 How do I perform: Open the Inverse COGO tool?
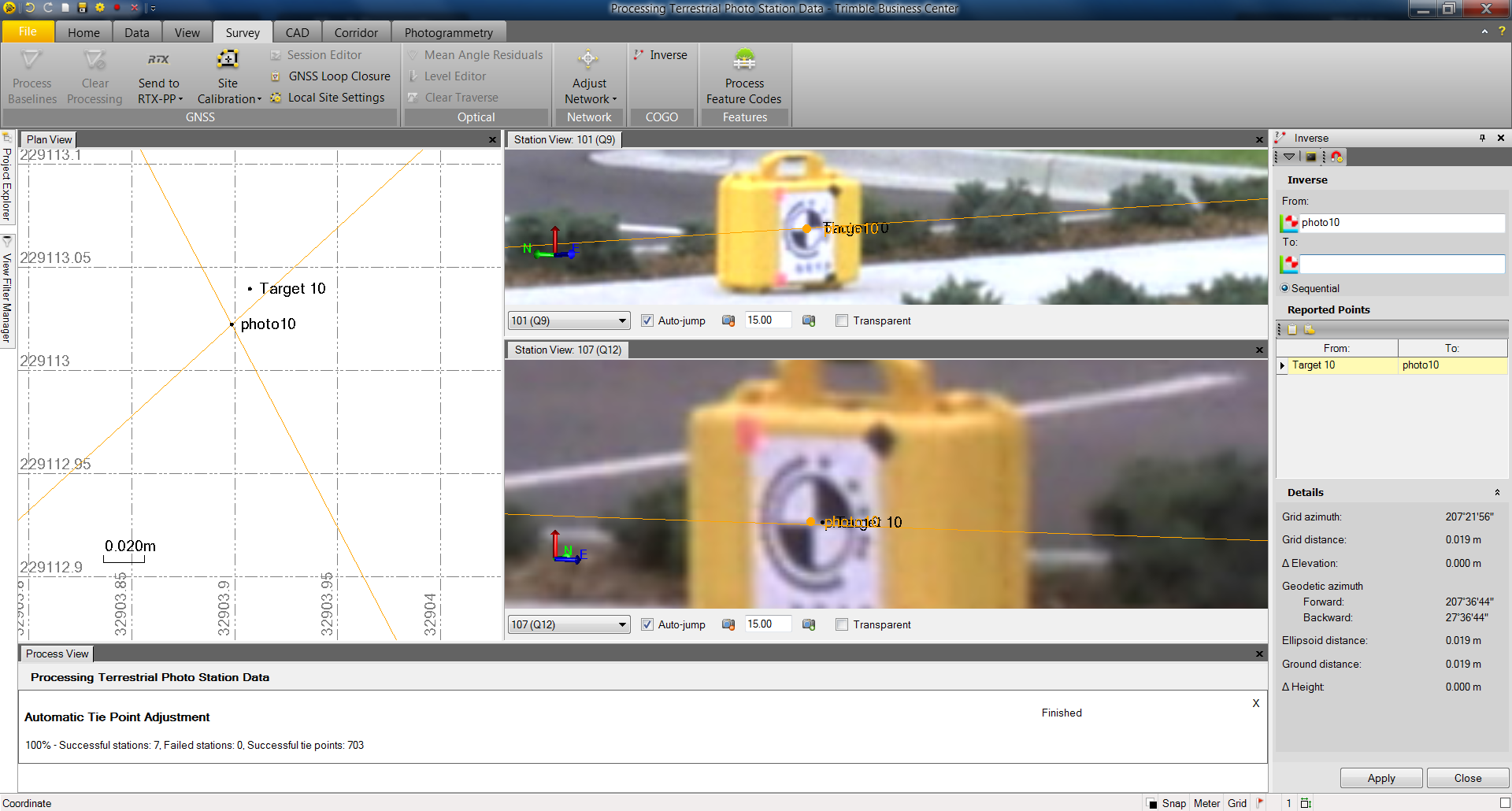coord(661,55)
